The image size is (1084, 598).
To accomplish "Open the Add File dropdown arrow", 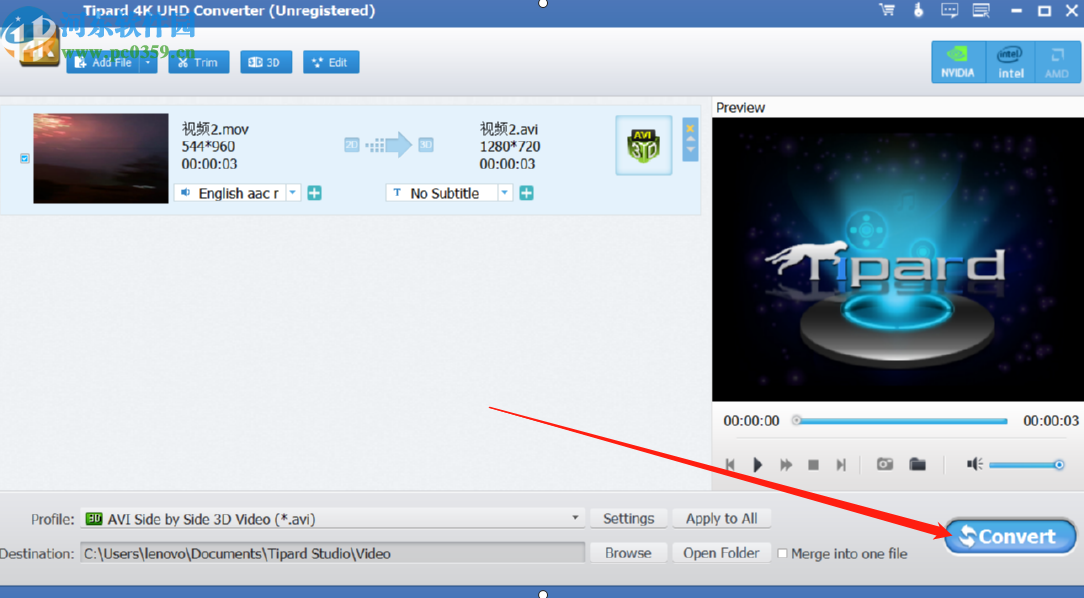I will 148,62.
